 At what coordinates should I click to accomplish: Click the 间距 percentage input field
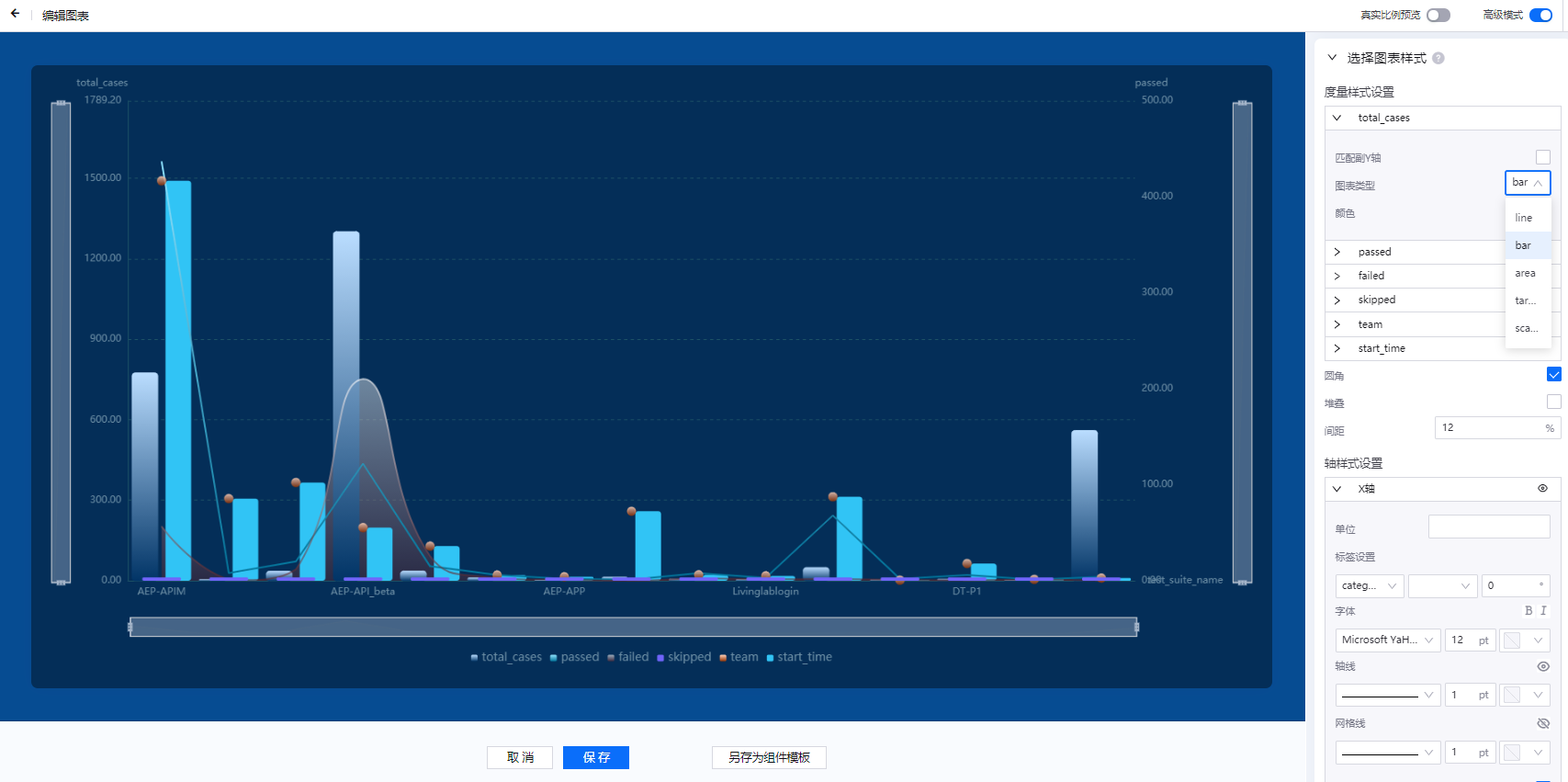click(1497, 427)
